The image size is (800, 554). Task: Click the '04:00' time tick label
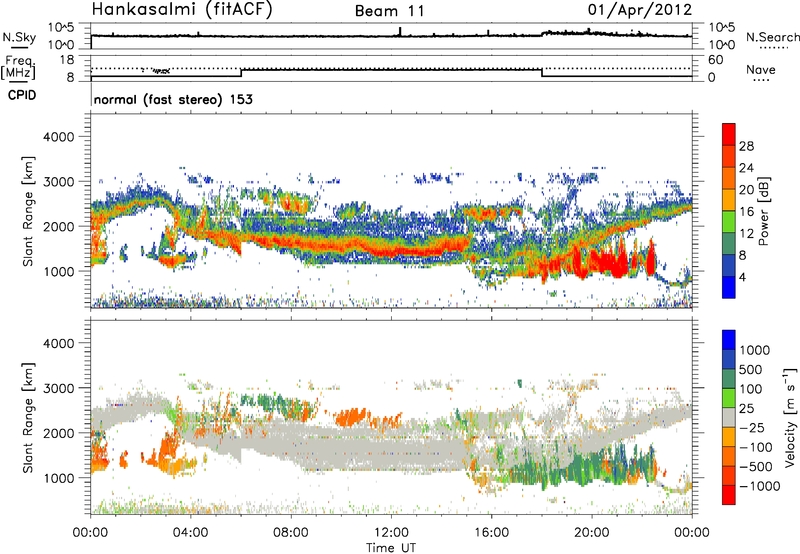(x=191, y=533)
